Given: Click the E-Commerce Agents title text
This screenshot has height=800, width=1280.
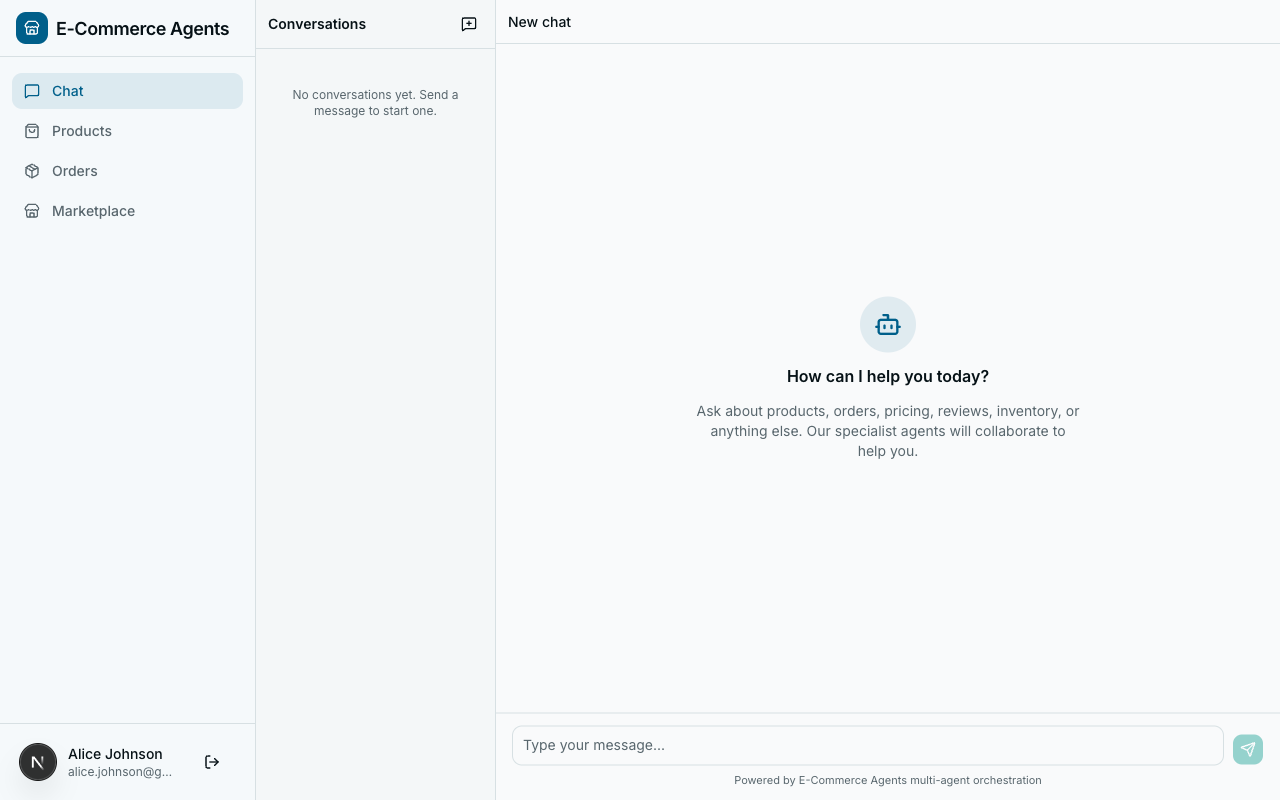Looking at the screenshot, I should tap(142, 29).
